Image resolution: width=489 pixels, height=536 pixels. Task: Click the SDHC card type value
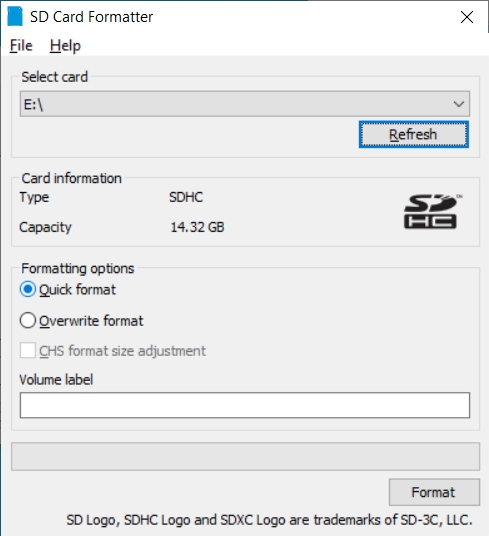click(x=186, y=197)
